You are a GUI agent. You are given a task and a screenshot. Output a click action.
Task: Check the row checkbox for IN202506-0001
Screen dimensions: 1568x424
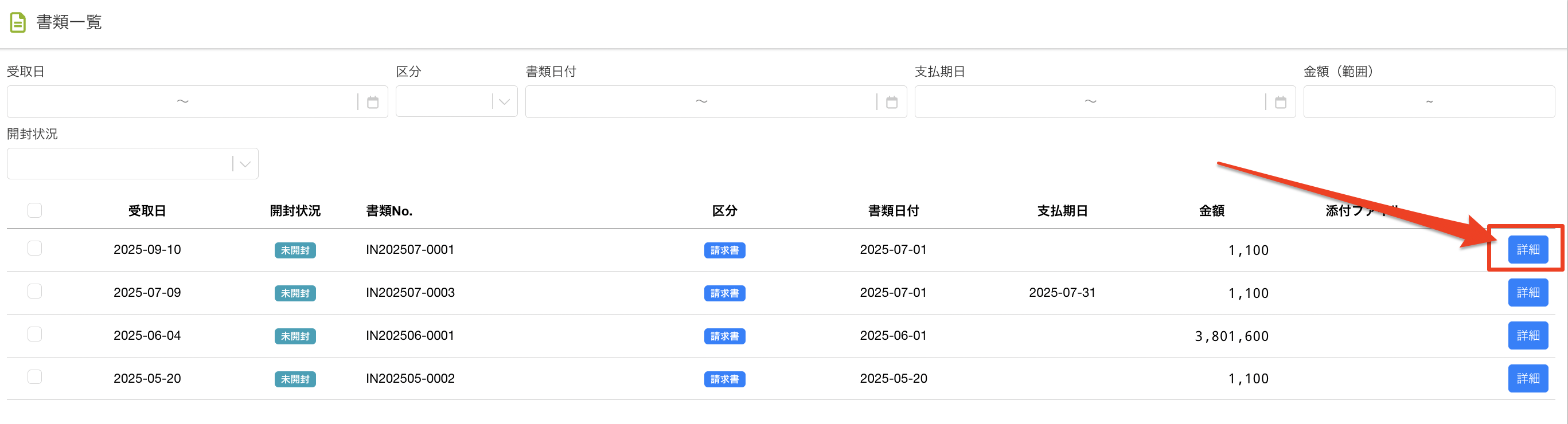(34, 335)
